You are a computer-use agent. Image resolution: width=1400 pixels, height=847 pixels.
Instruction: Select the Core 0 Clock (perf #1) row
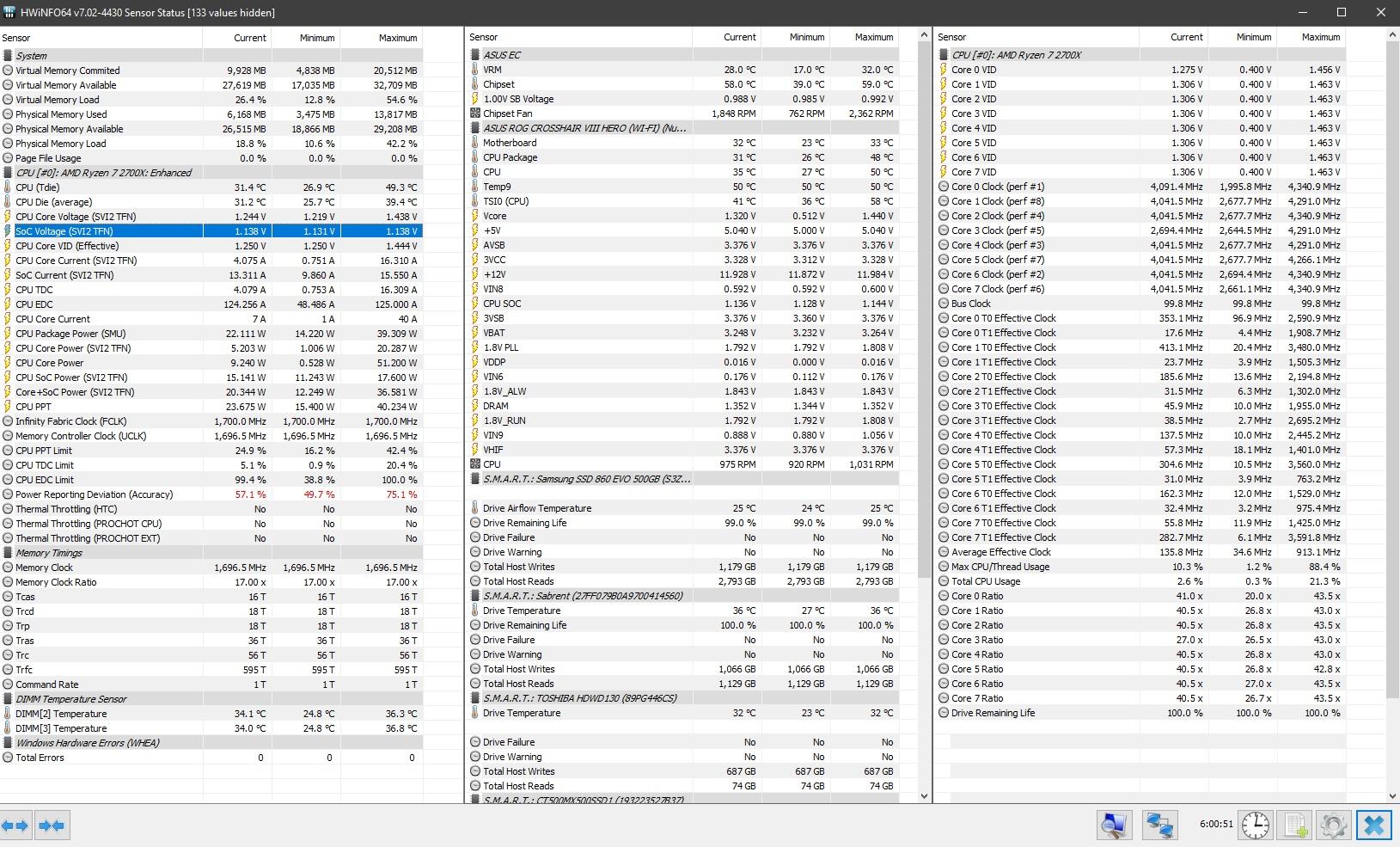click(1140, 187)
